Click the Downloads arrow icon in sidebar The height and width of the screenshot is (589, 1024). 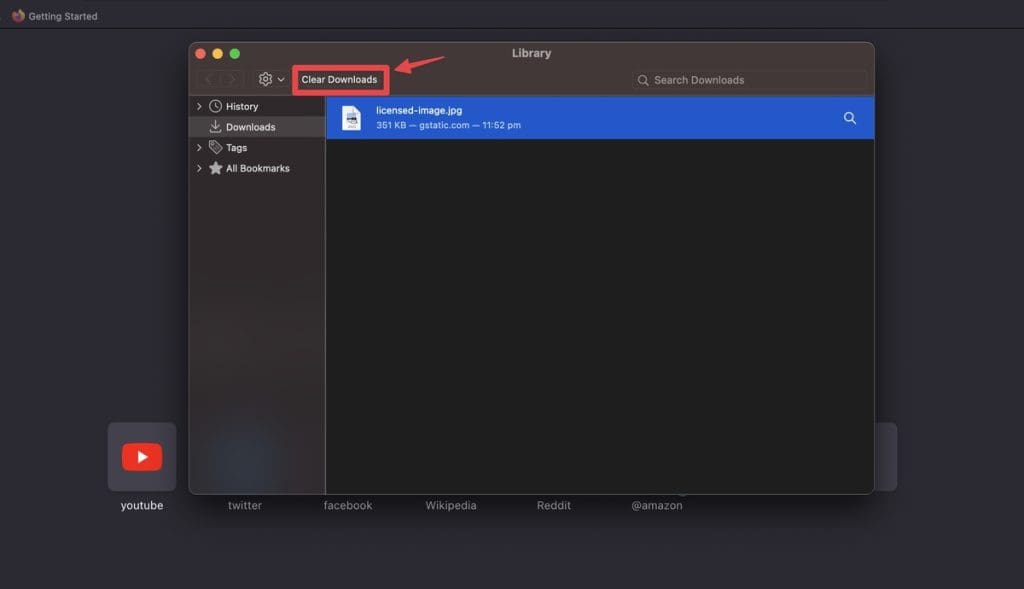[215, 126]
